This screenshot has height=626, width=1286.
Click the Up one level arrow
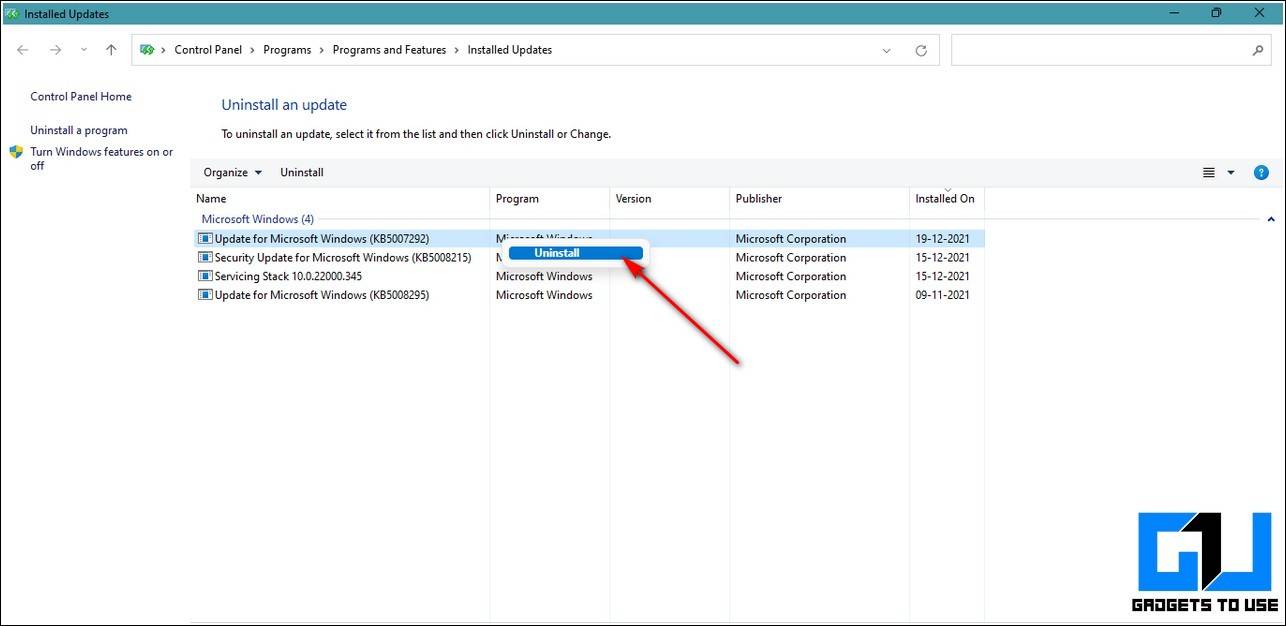pyautogui.click(x=111, y=50)
